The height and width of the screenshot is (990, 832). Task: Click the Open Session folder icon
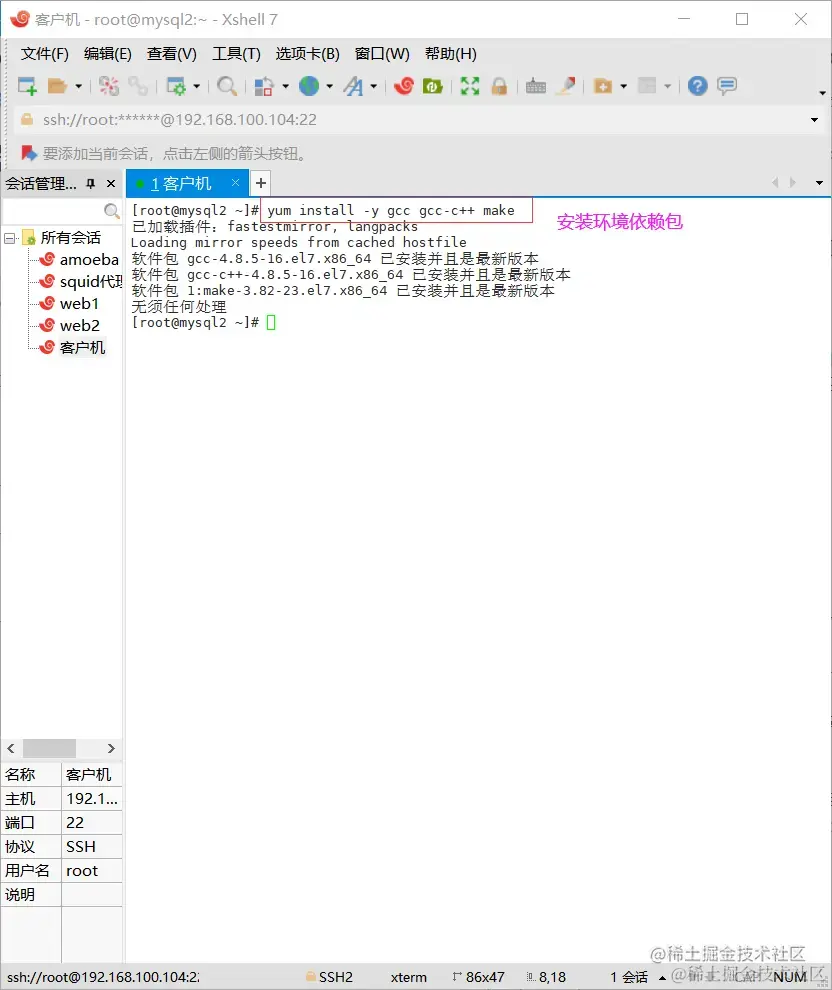tap(57, 86)
